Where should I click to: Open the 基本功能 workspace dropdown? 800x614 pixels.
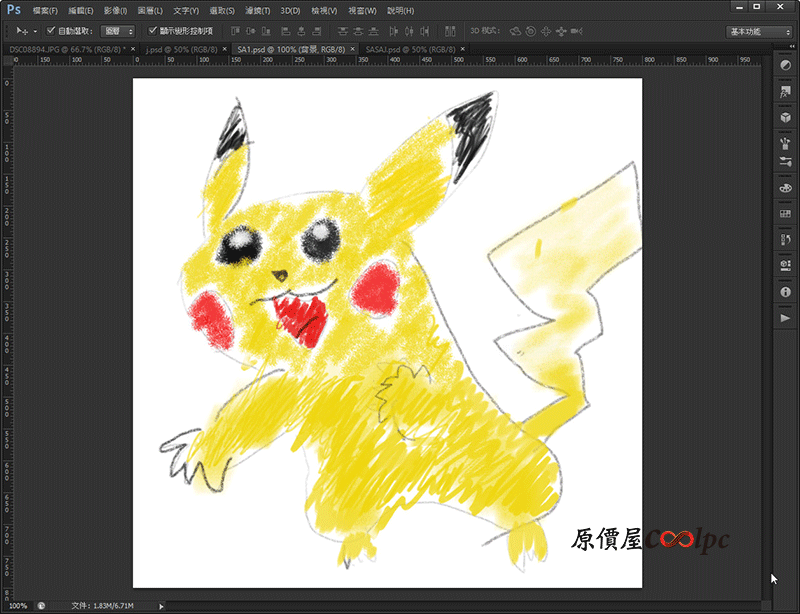(759, 32)
